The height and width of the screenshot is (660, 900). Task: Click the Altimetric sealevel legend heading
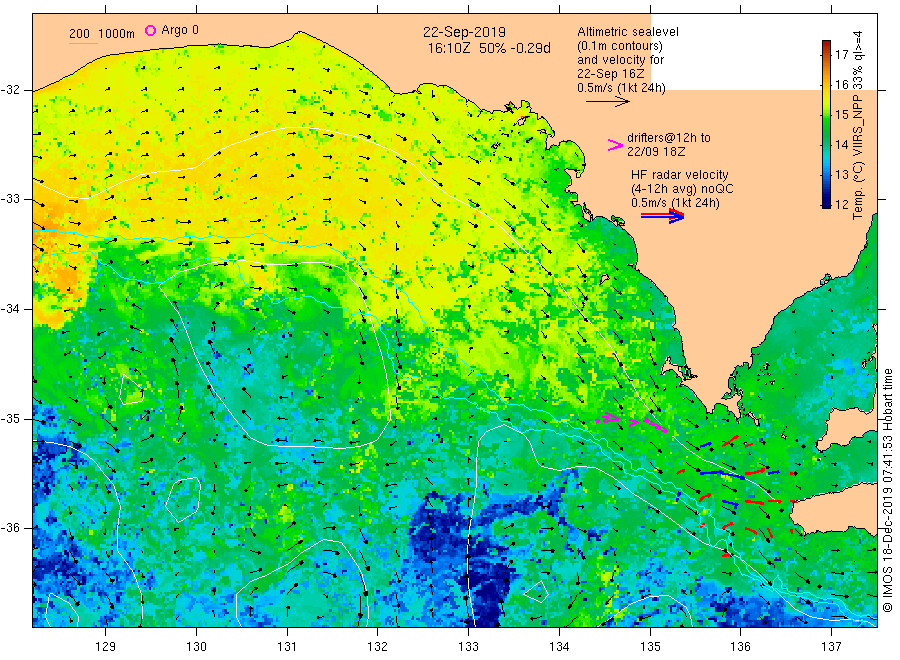coord(628,32)
